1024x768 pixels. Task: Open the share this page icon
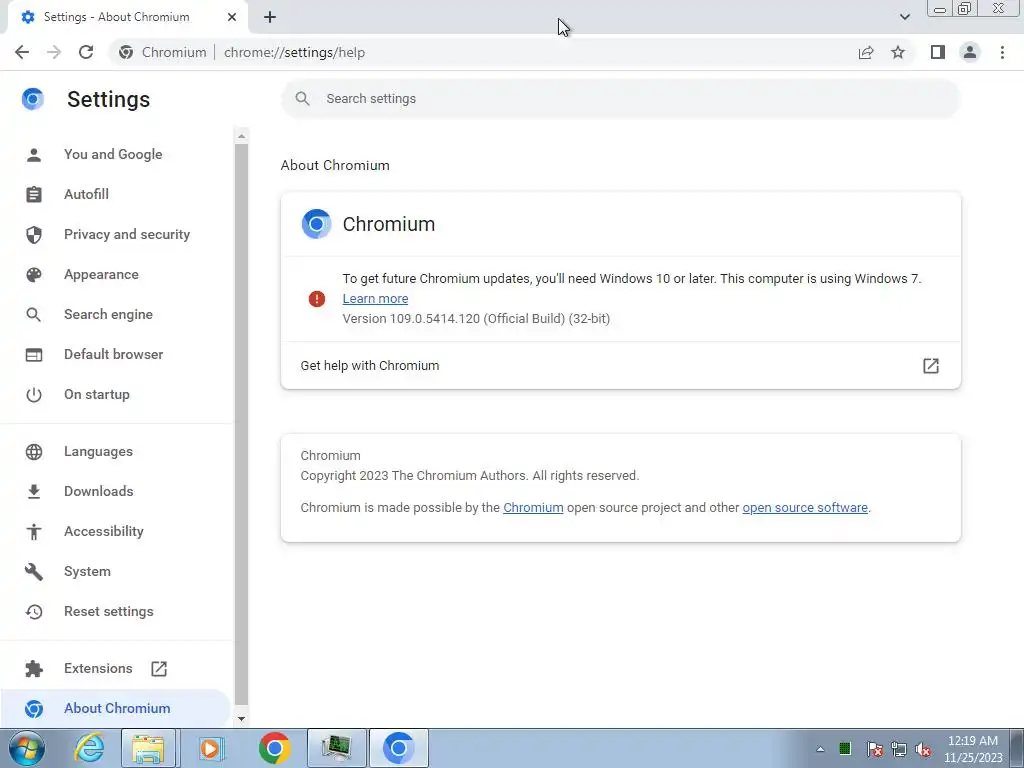click(x=866, y=52)
